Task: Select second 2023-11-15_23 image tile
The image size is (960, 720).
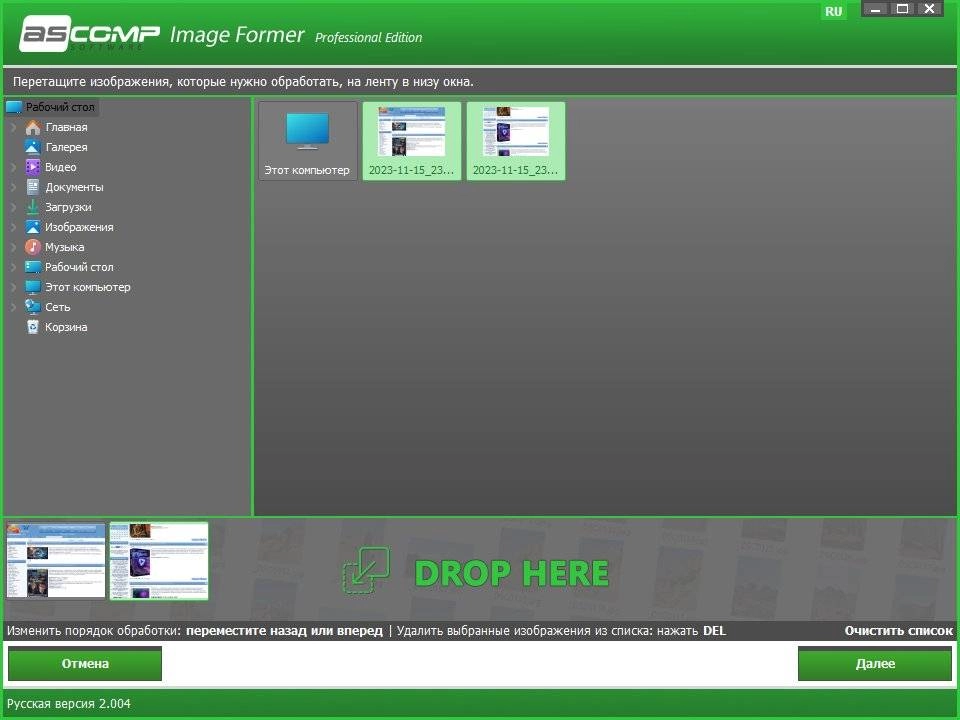Action: [x=516, y=141]
